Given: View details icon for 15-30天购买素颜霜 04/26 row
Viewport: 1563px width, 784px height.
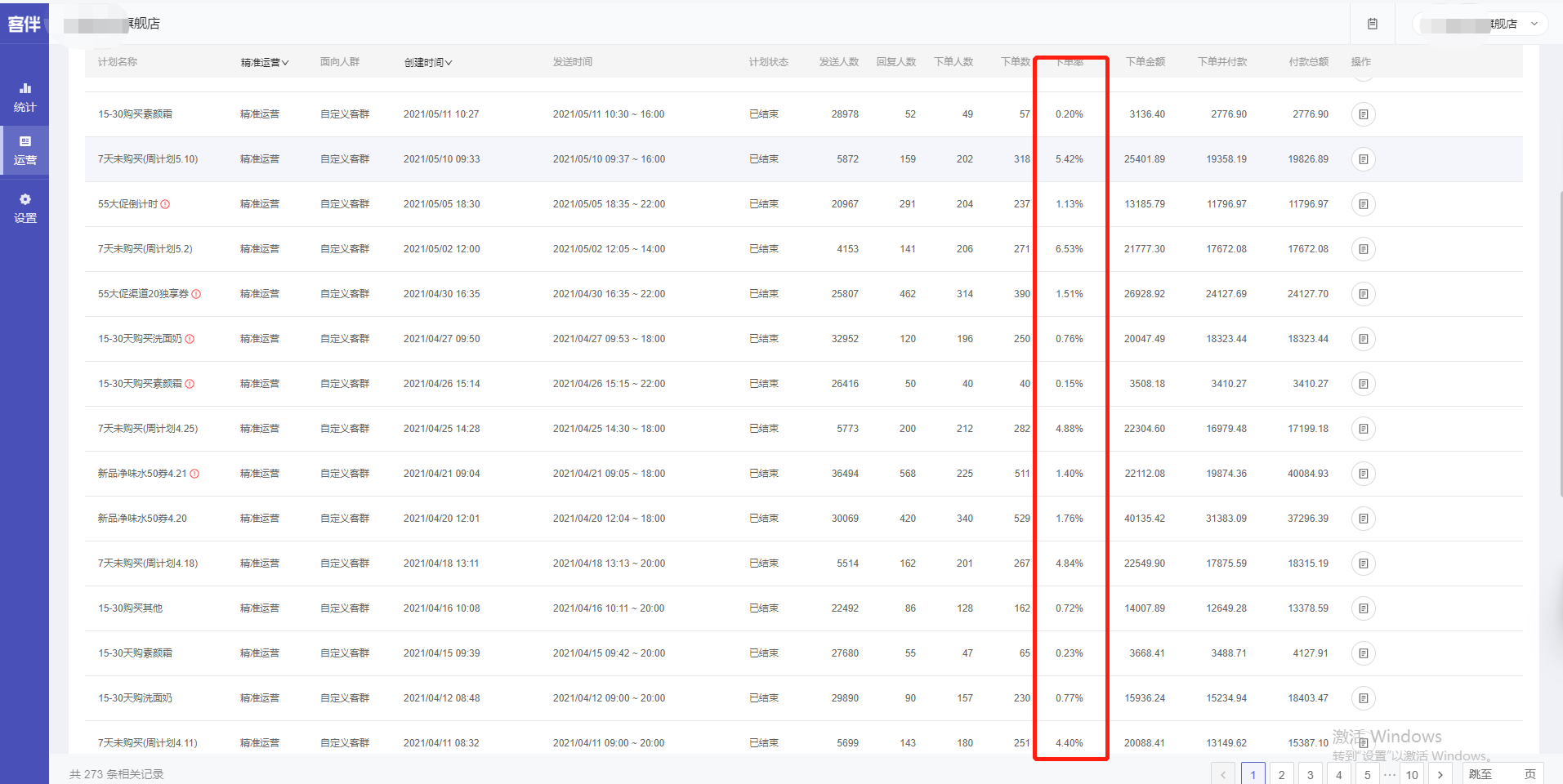Looking at the screenshot, I should tap(1363, 384).
